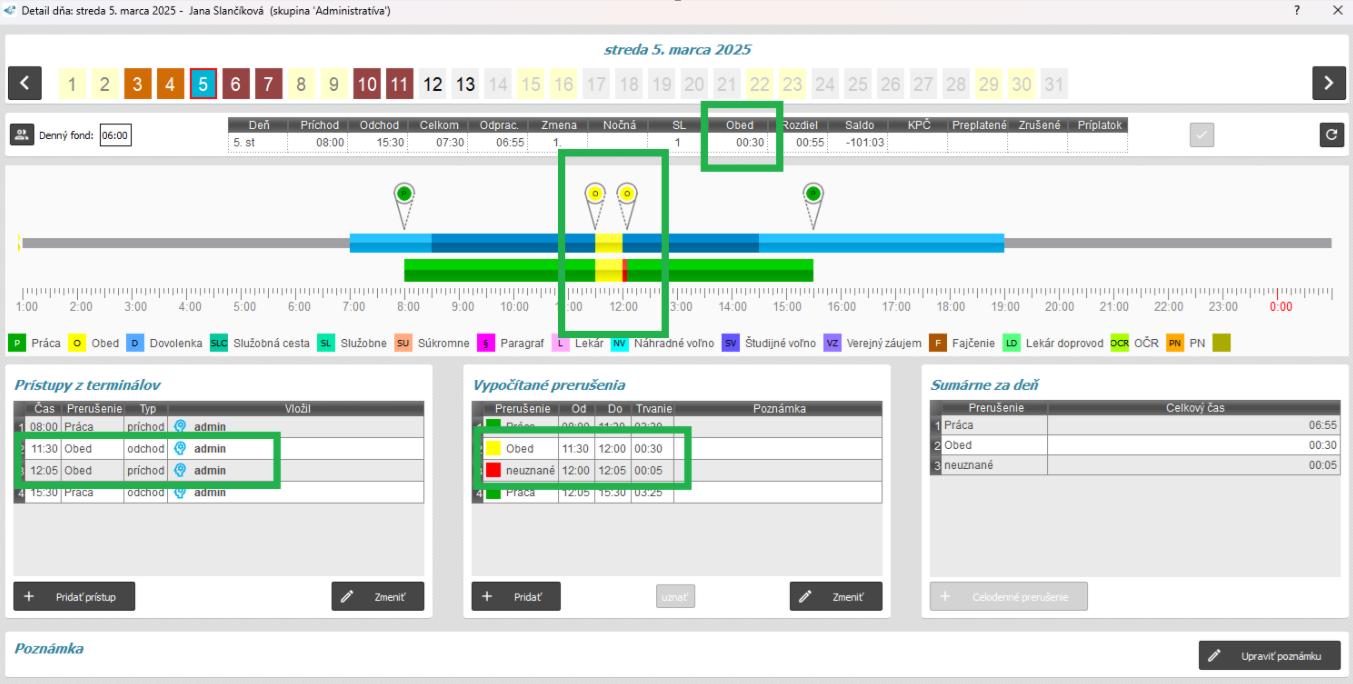
Task: Click the Denný fond time field
Action: pyautogui.click(x=117, y=136)
